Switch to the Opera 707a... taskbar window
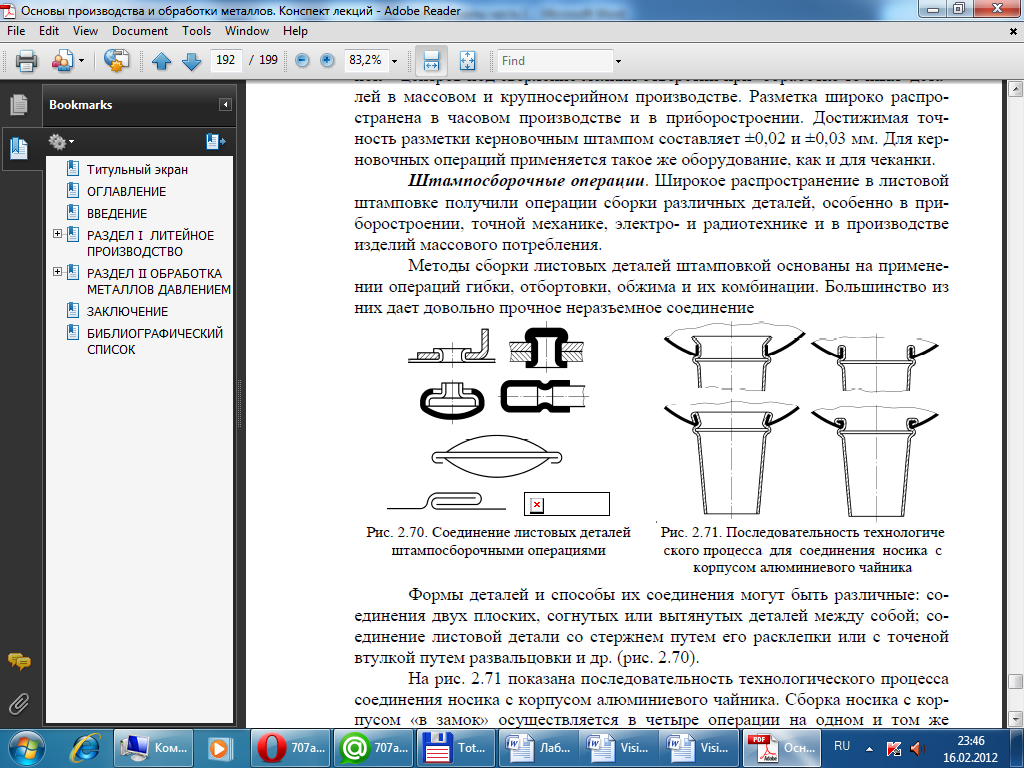 click(x=291, y=748)
